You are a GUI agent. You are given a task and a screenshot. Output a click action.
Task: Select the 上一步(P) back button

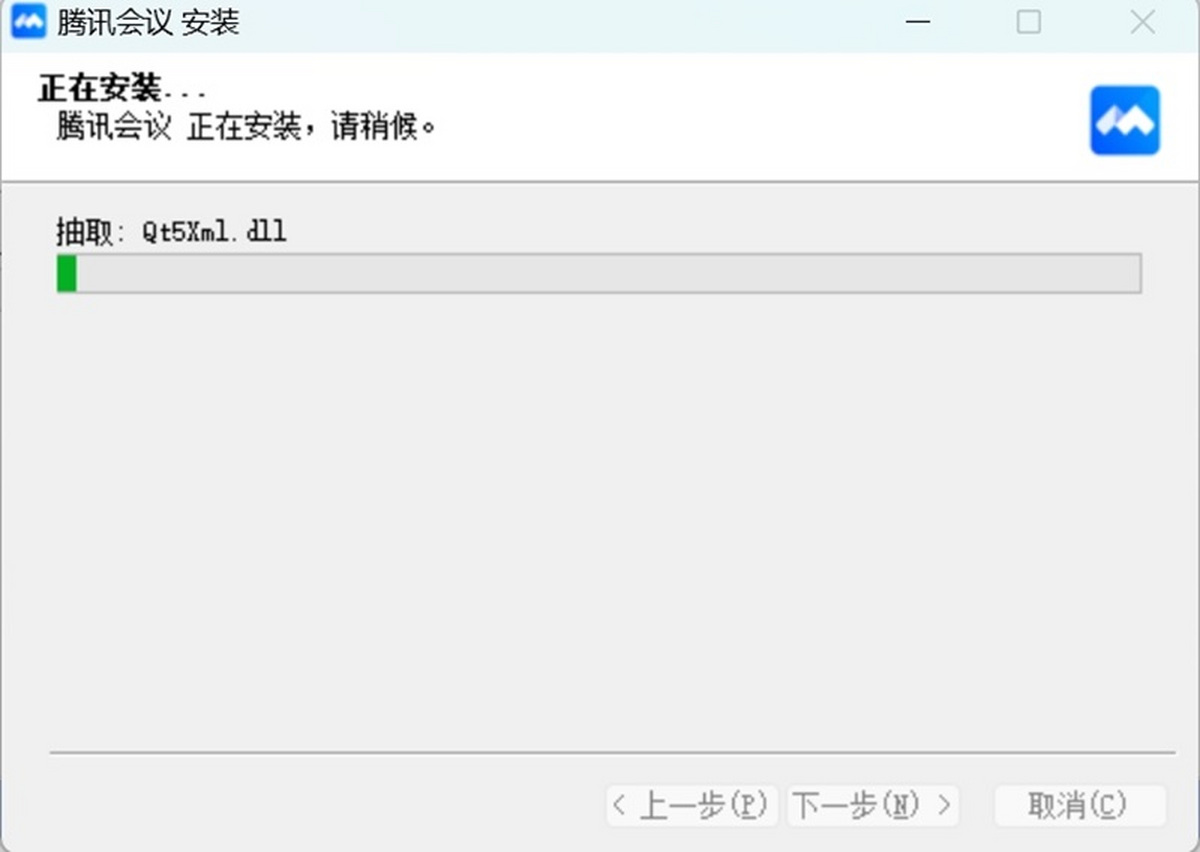(x=692, y=805)
